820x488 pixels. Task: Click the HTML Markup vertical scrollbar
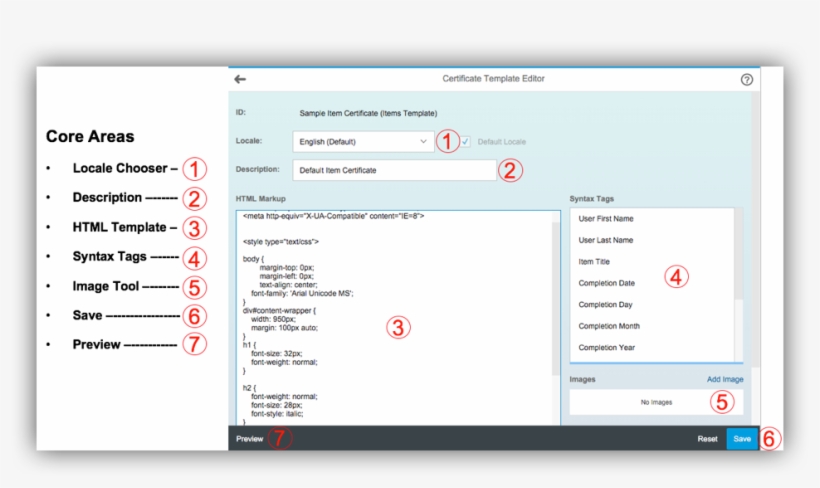click(555, 298)
